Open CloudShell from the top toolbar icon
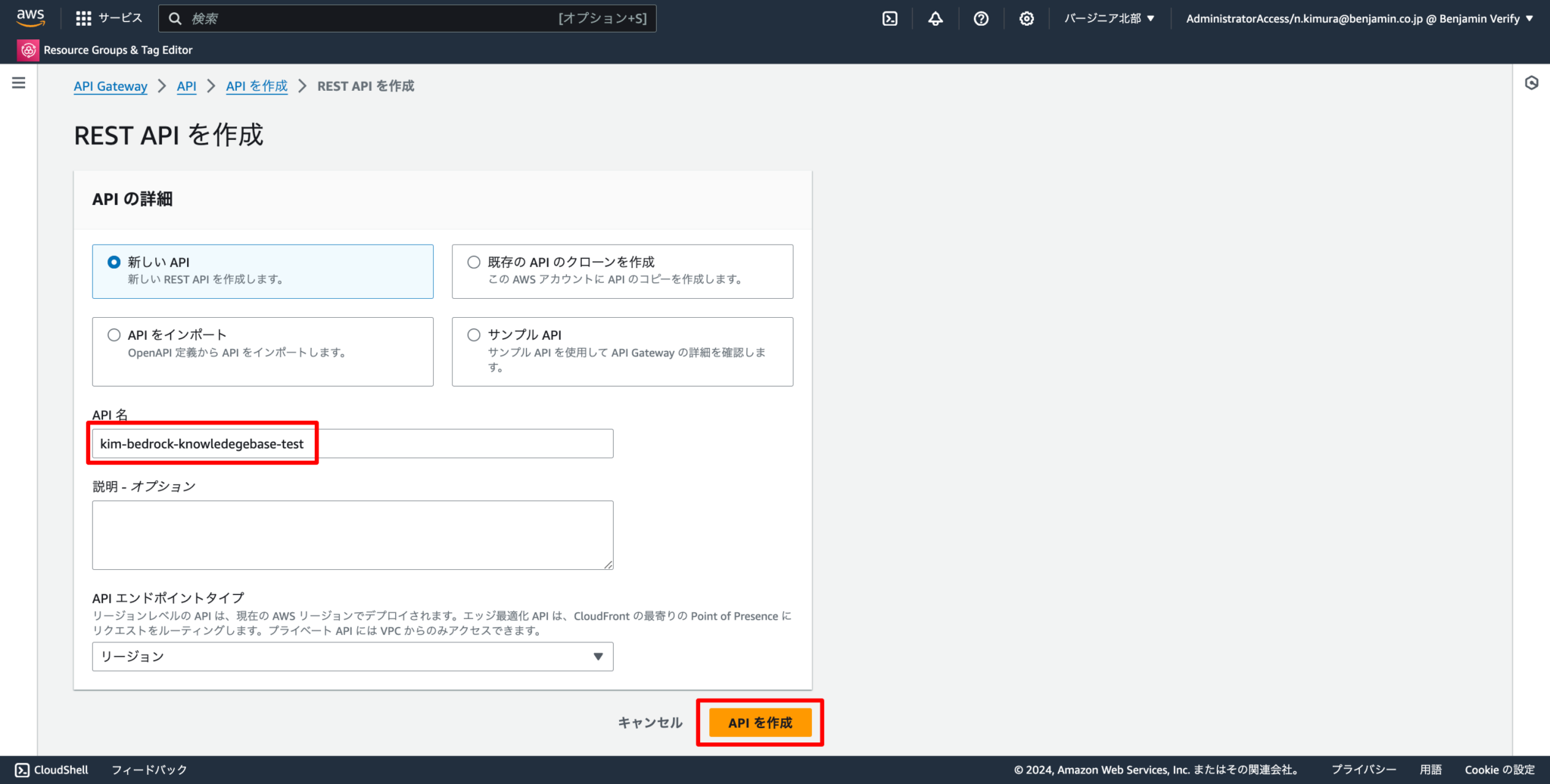 pyautogui.click(x=889, y=17)
